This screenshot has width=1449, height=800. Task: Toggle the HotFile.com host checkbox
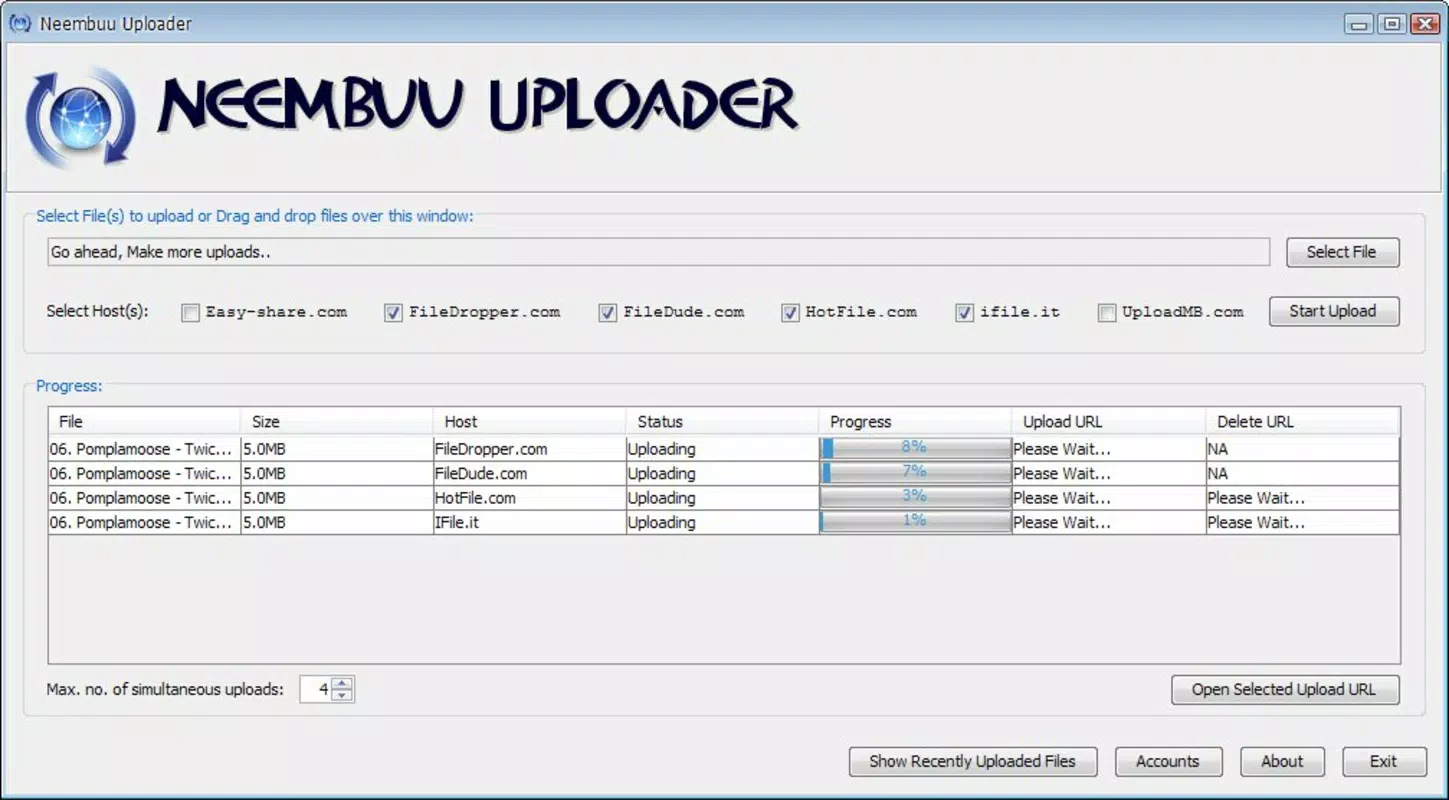click(x=790, y=313)
